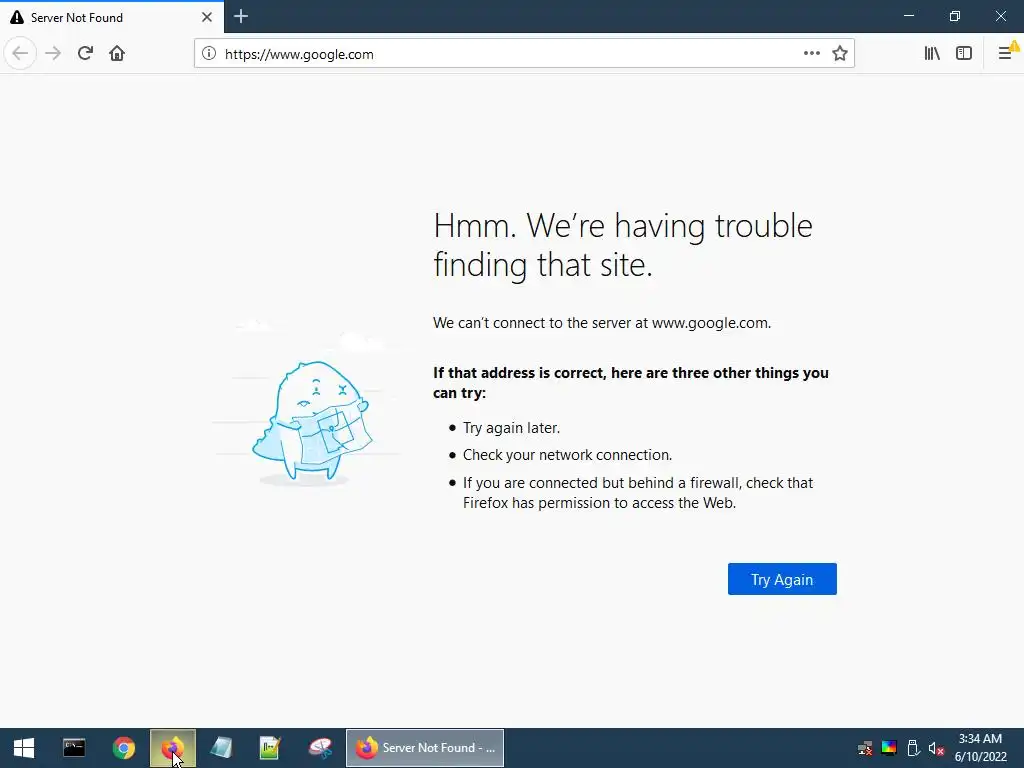Open the Firefox hamburger menu
Viewport: 1024px width, 768px height.
[1006, 53]
